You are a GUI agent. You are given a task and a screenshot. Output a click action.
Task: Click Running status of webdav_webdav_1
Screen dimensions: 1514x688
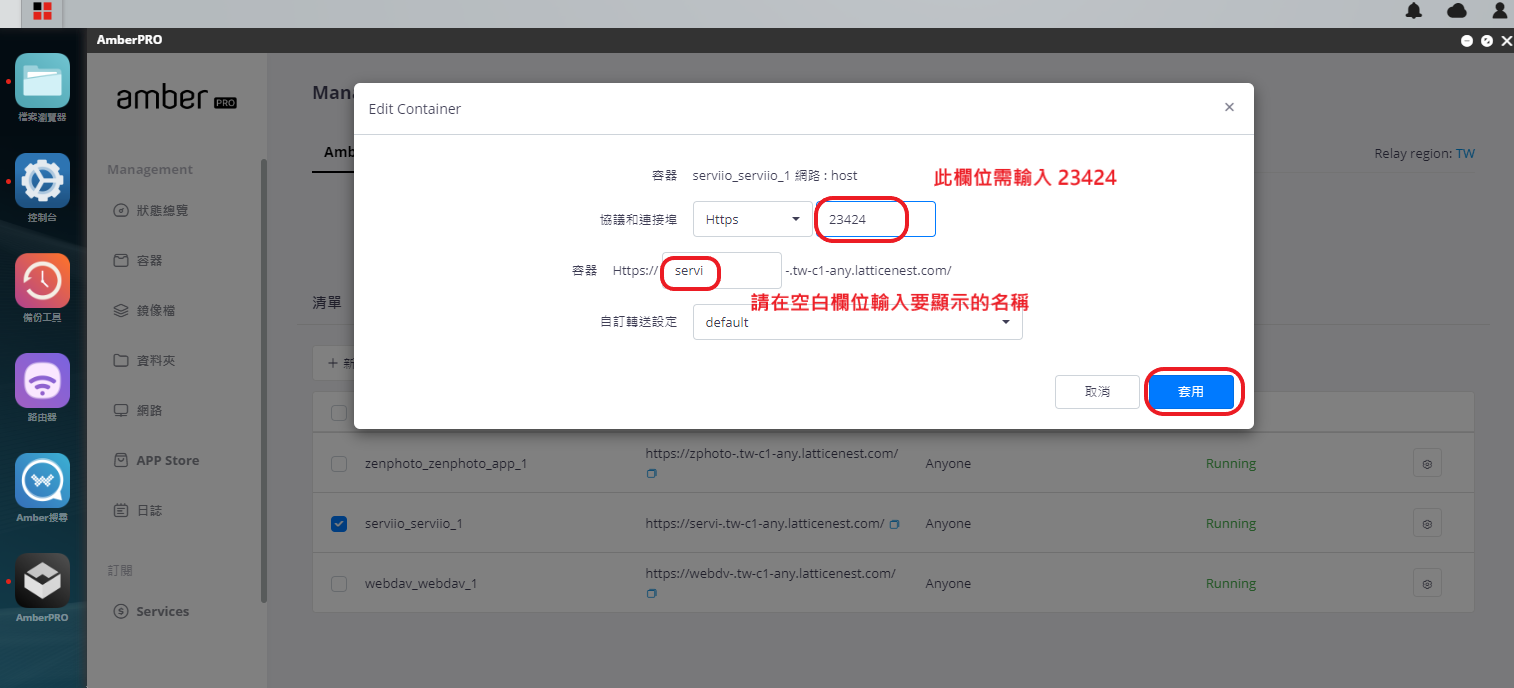coord(1231,584)
